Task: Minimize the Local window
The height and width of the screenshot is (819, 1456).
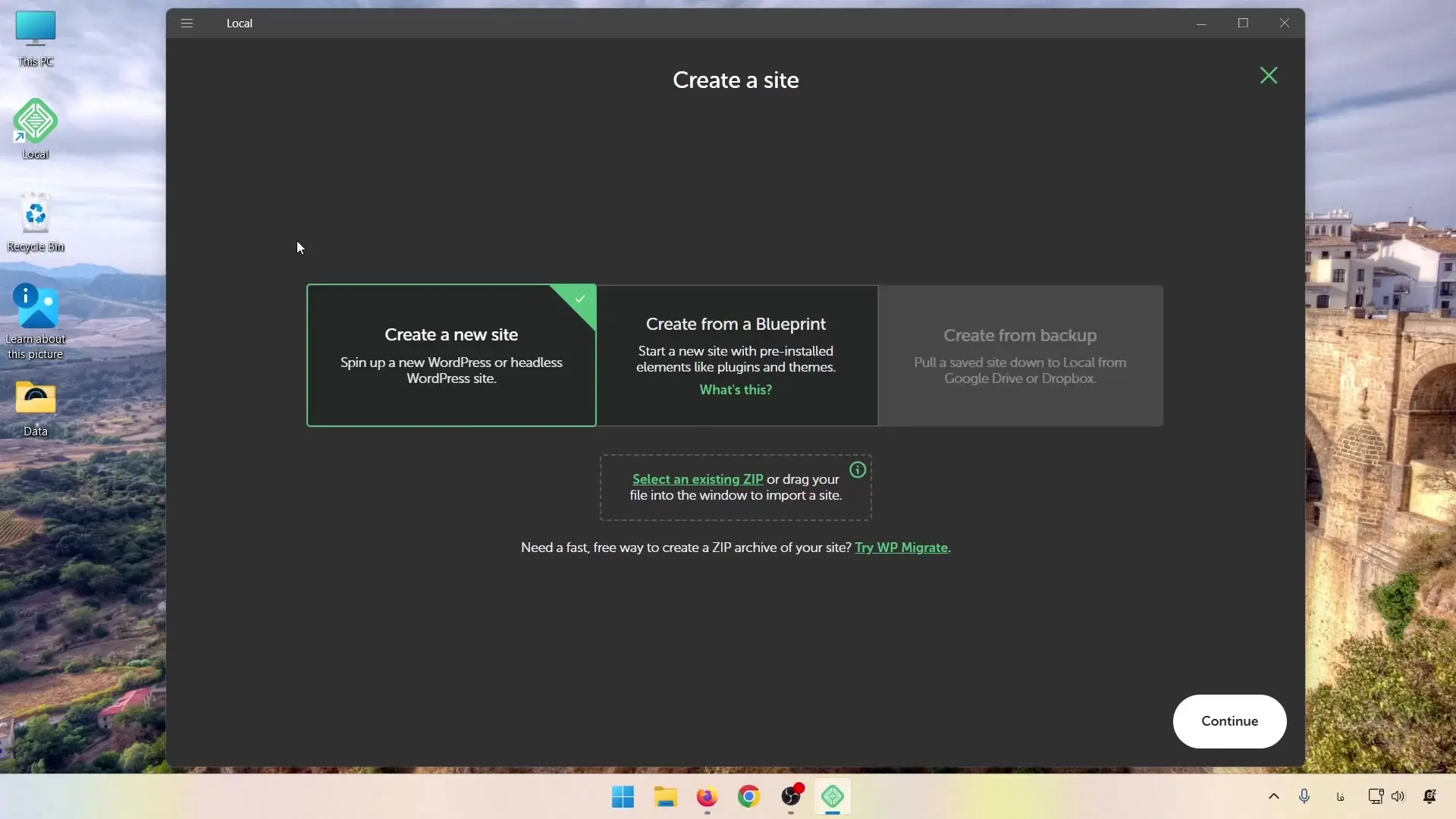Action: tap(1201, 23)
